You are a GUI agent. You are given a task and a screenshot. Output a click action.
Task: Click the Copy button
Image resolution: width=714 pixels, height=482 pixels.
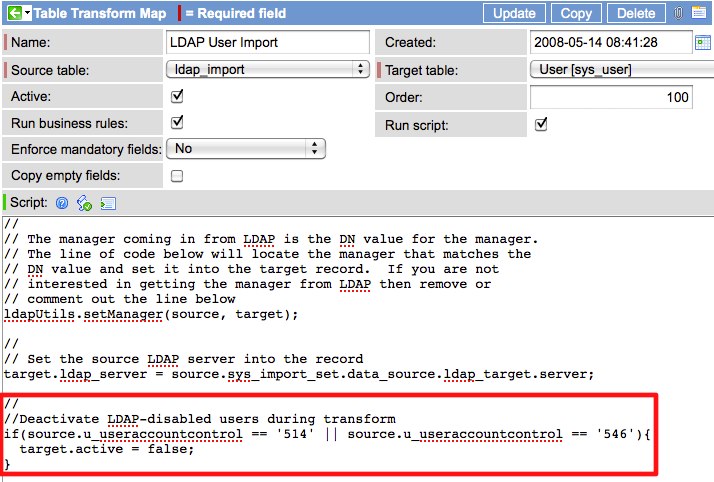tap(576, 14)
